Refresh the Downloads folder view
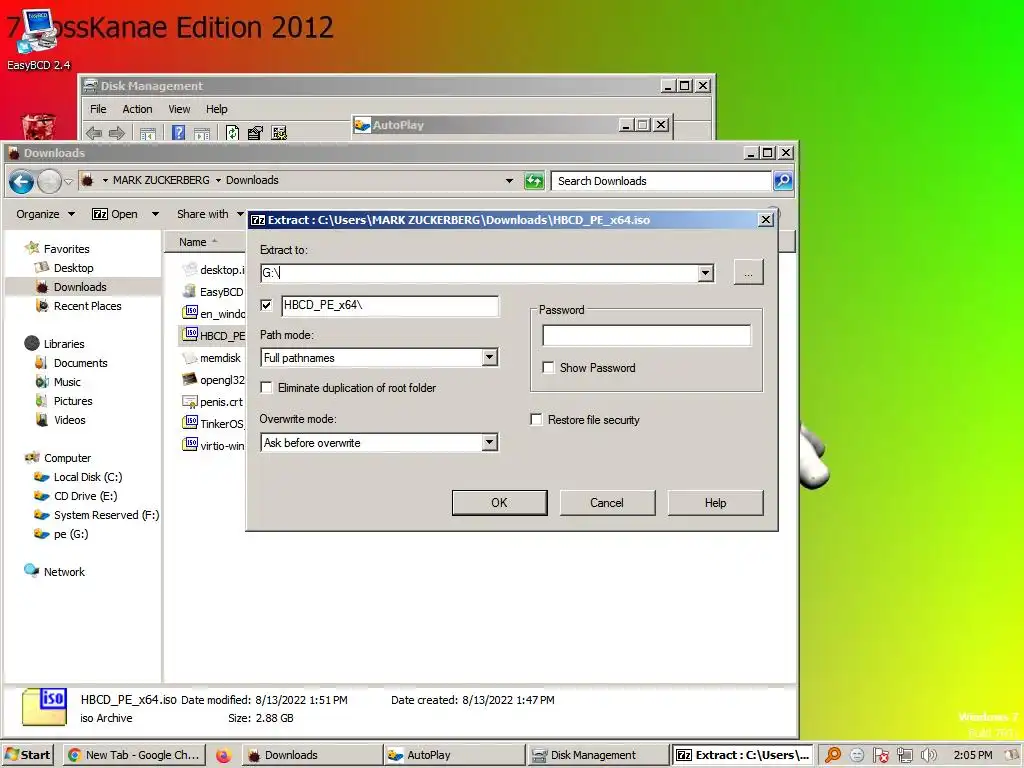Viewport: 1024px width, 768px height. coord(534,181)
